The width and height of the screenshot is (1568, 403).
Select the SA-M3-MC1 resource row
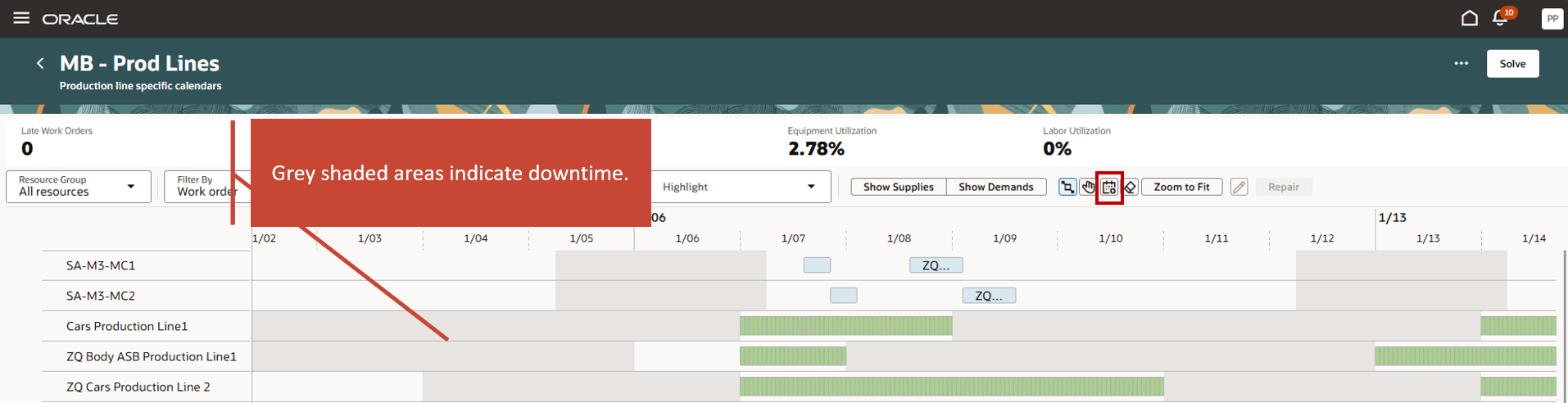(146, 265)
